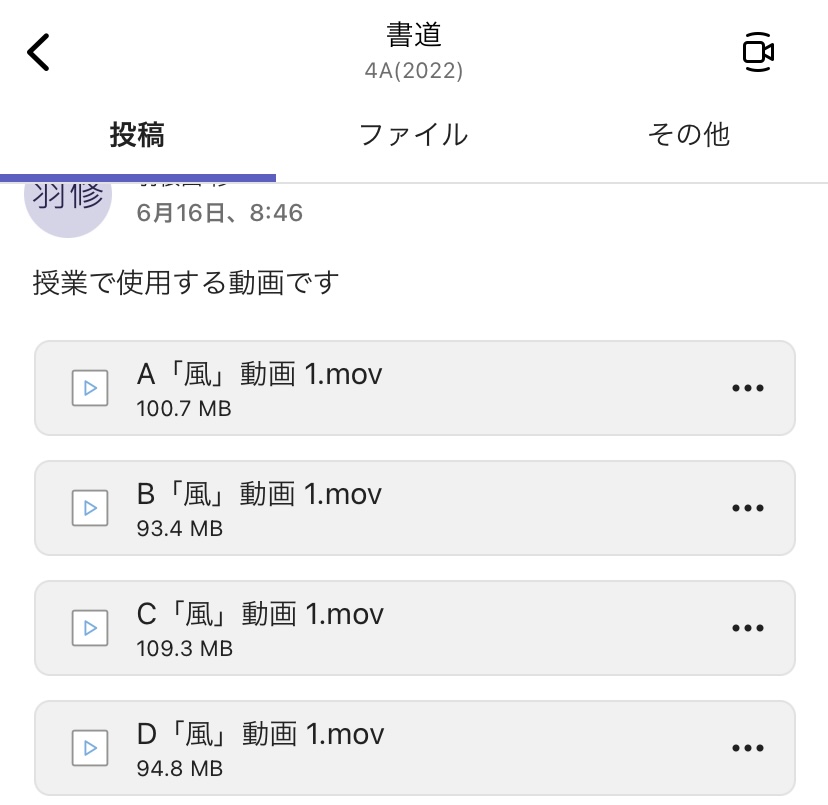Open the more options menu for the C「風」動画 file
The width and height of the screenshot is (828, 805).
[x=748, y=628]
